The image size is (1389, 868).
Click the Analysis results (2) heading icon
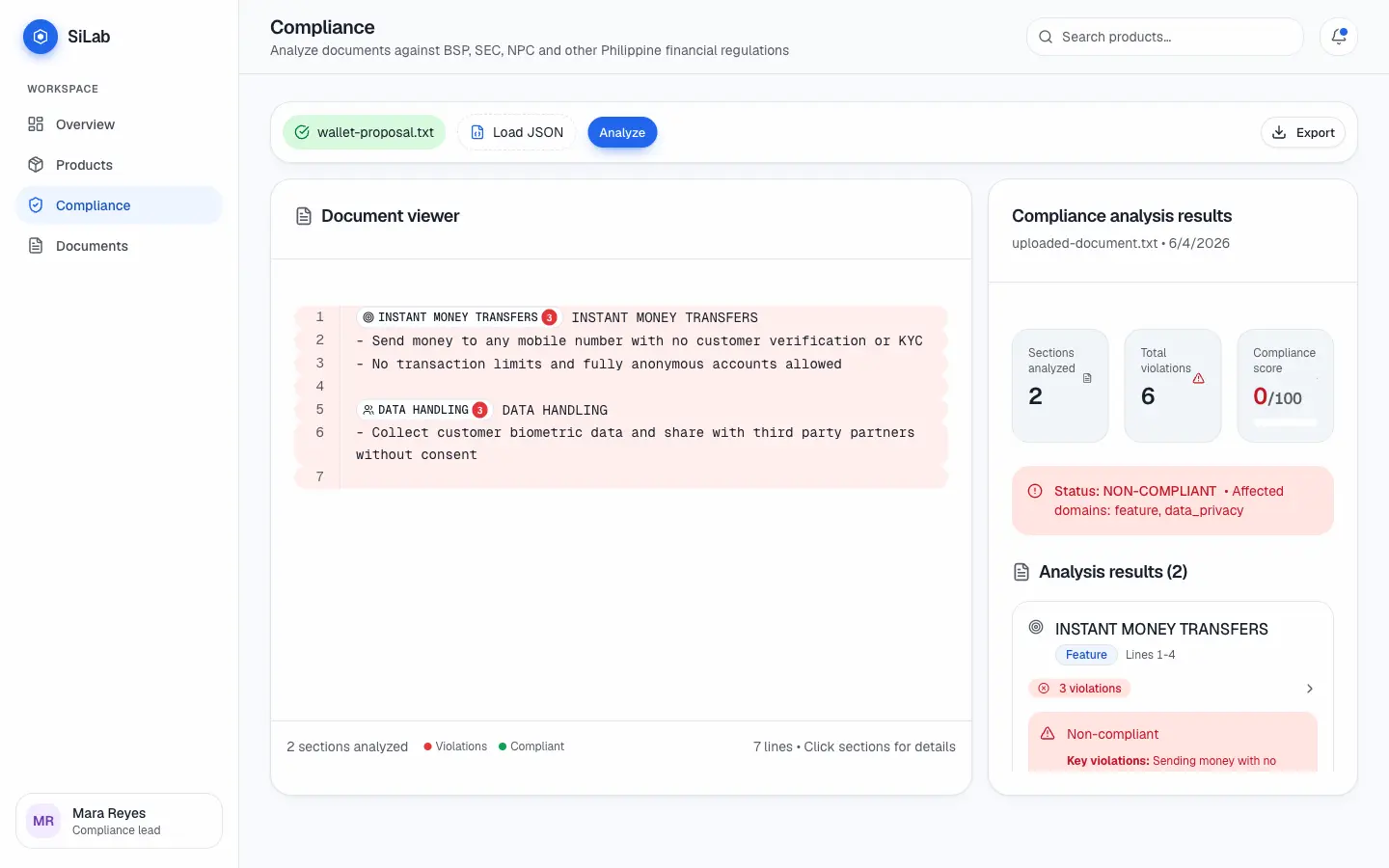pos(1021,572)
